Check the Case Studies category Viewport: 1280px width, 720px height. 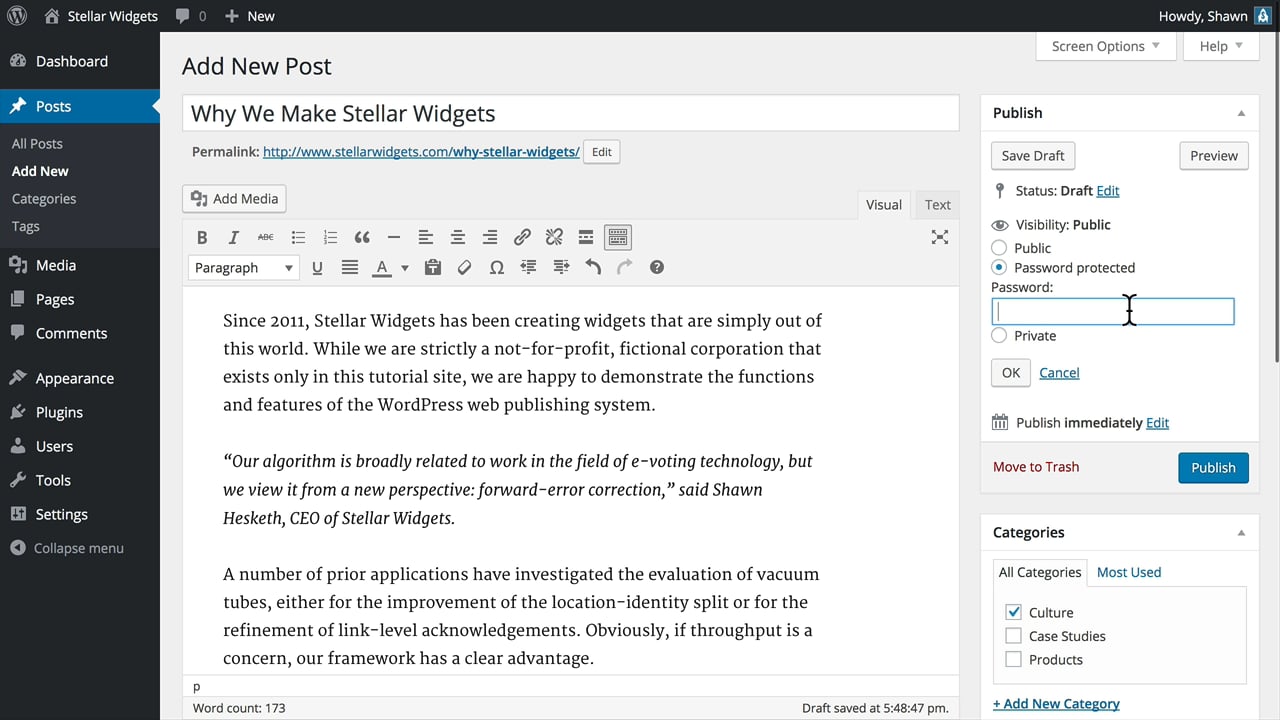(x=1013, y=636)
